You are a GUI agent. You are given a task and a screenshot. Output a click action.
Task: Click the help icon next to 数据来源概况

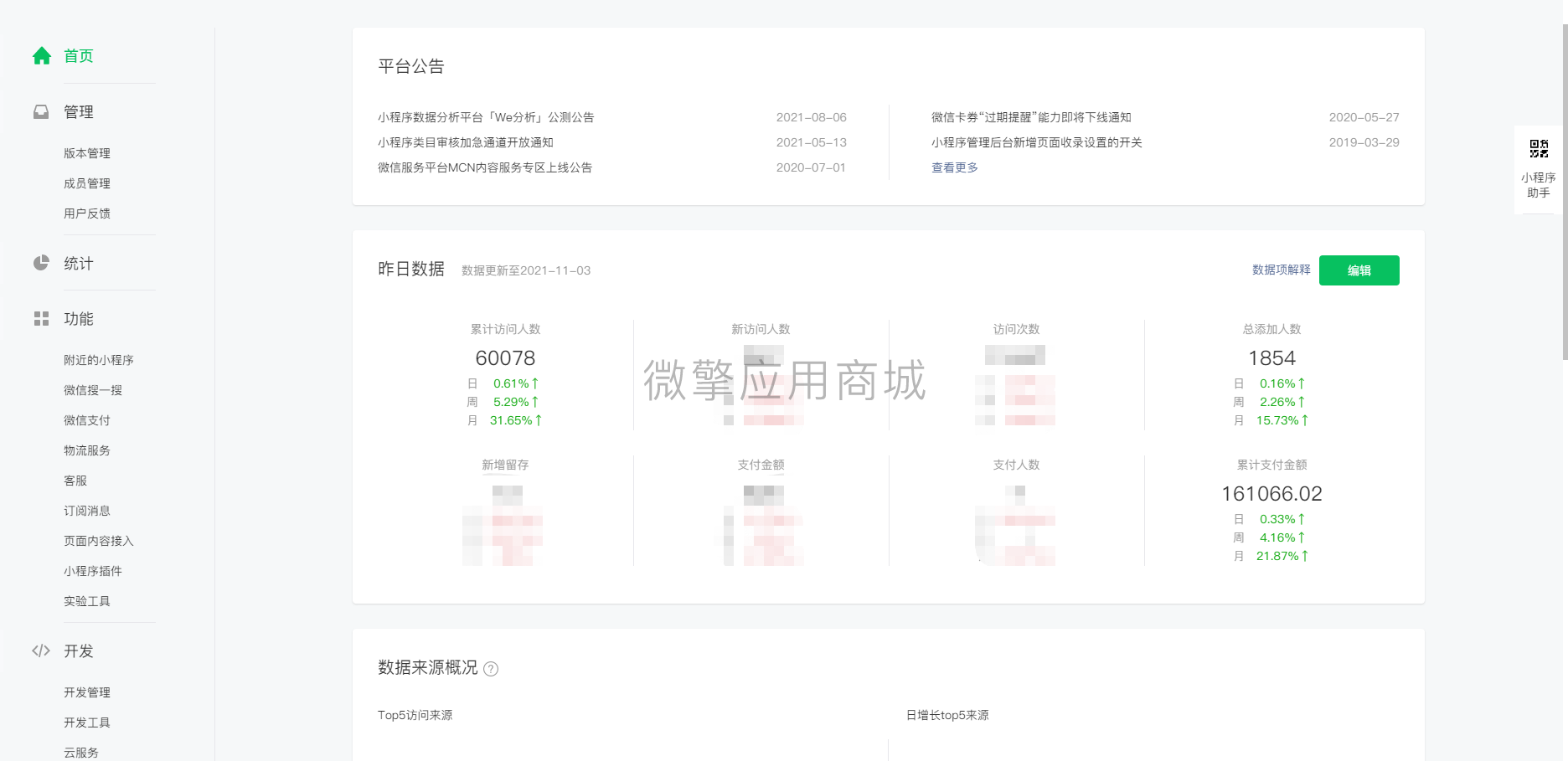coord(492,669)
